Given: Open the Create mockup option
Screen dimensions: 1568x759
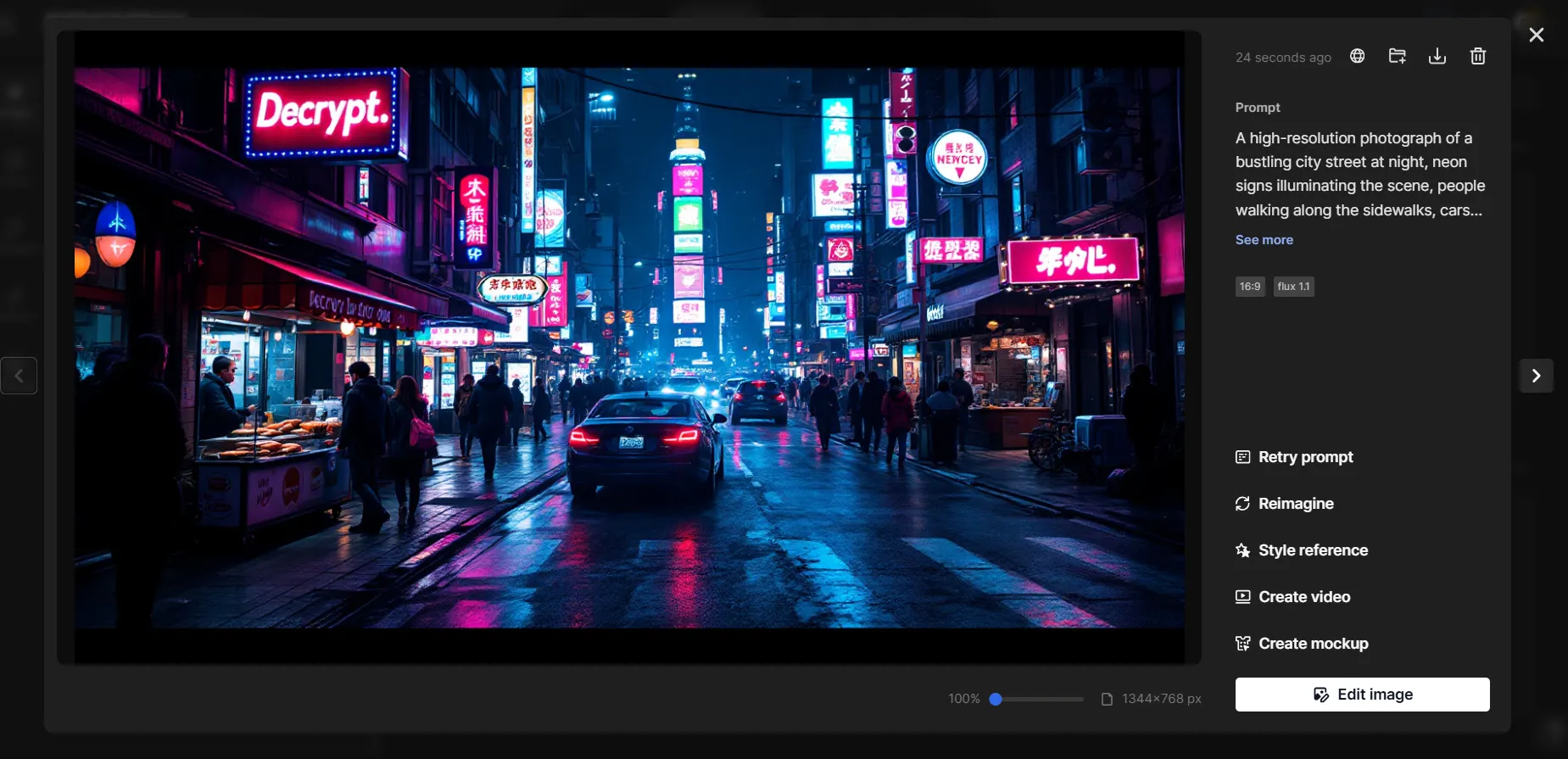Looking at the screenshot, I should click(1313, 644).
